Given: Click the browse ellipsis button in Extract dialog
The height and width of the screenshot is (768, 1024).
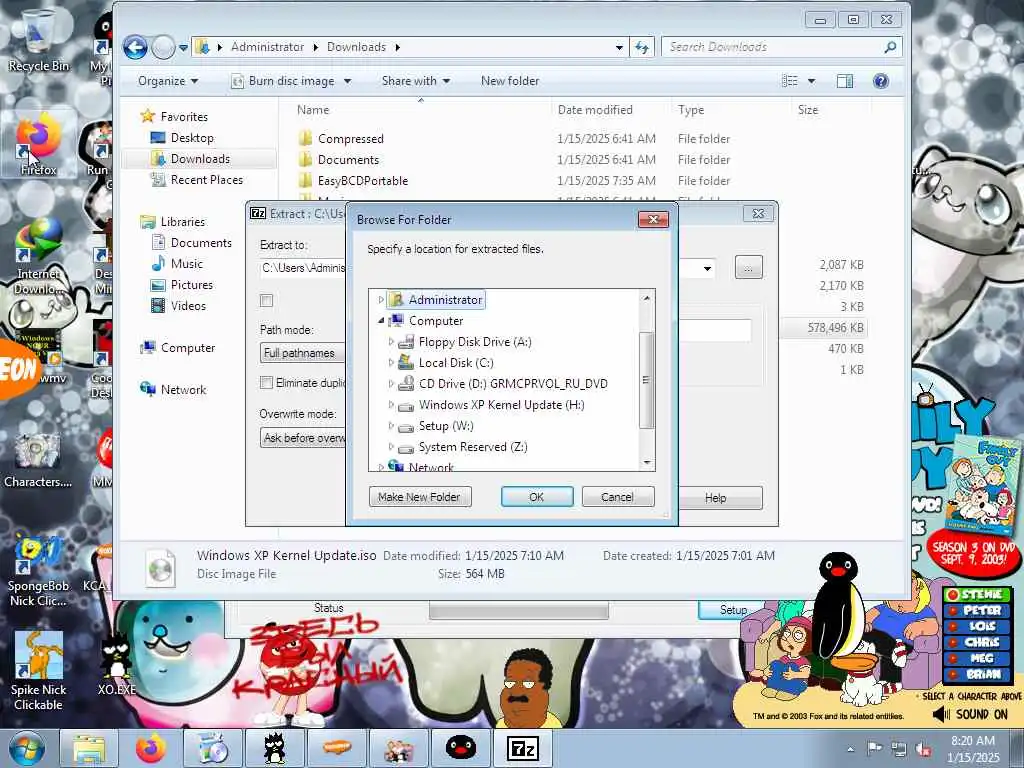Looking at the screenshot, I should coord(748,268).
